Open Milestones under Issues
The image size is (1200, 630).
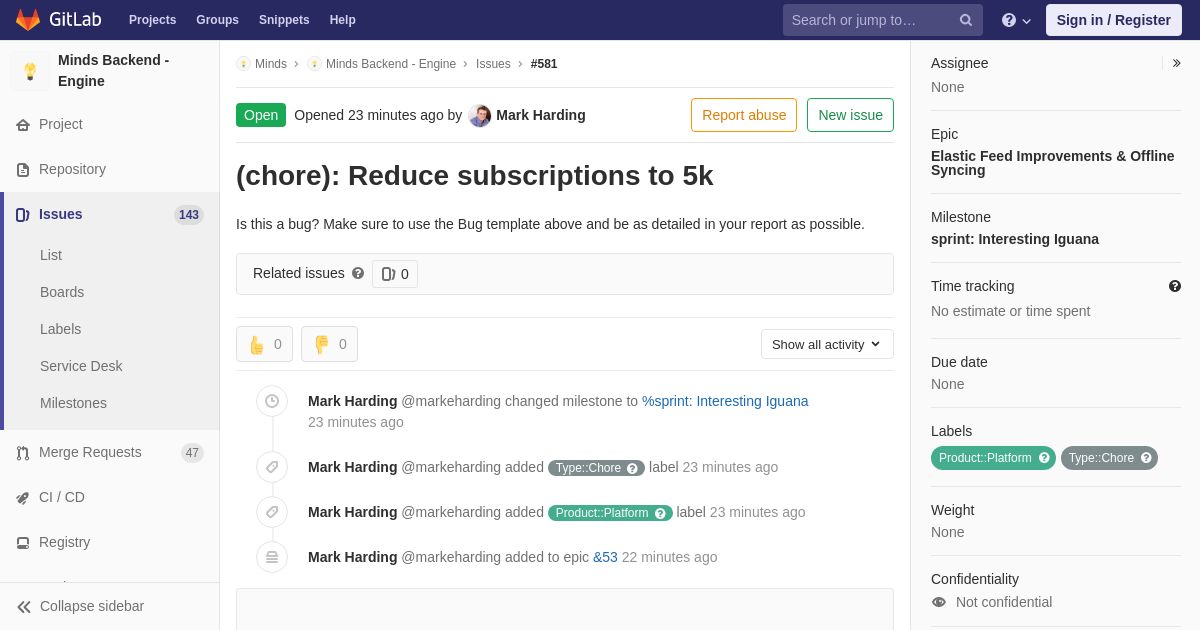[x=73, y=403]
